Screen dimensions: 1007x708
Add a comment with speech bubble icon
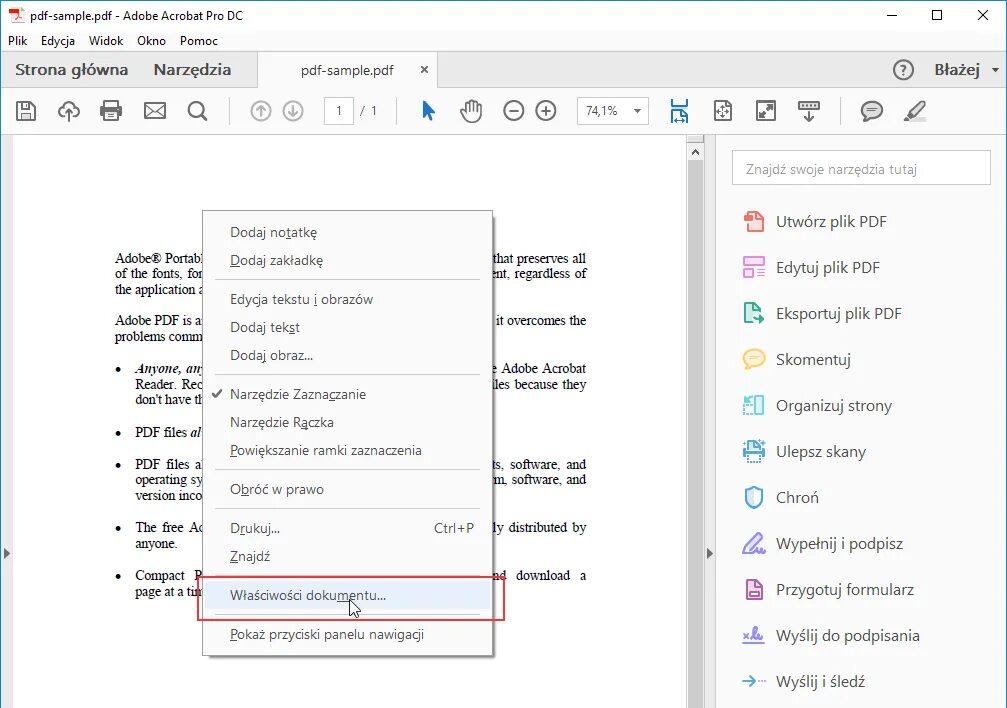[871, 111]
